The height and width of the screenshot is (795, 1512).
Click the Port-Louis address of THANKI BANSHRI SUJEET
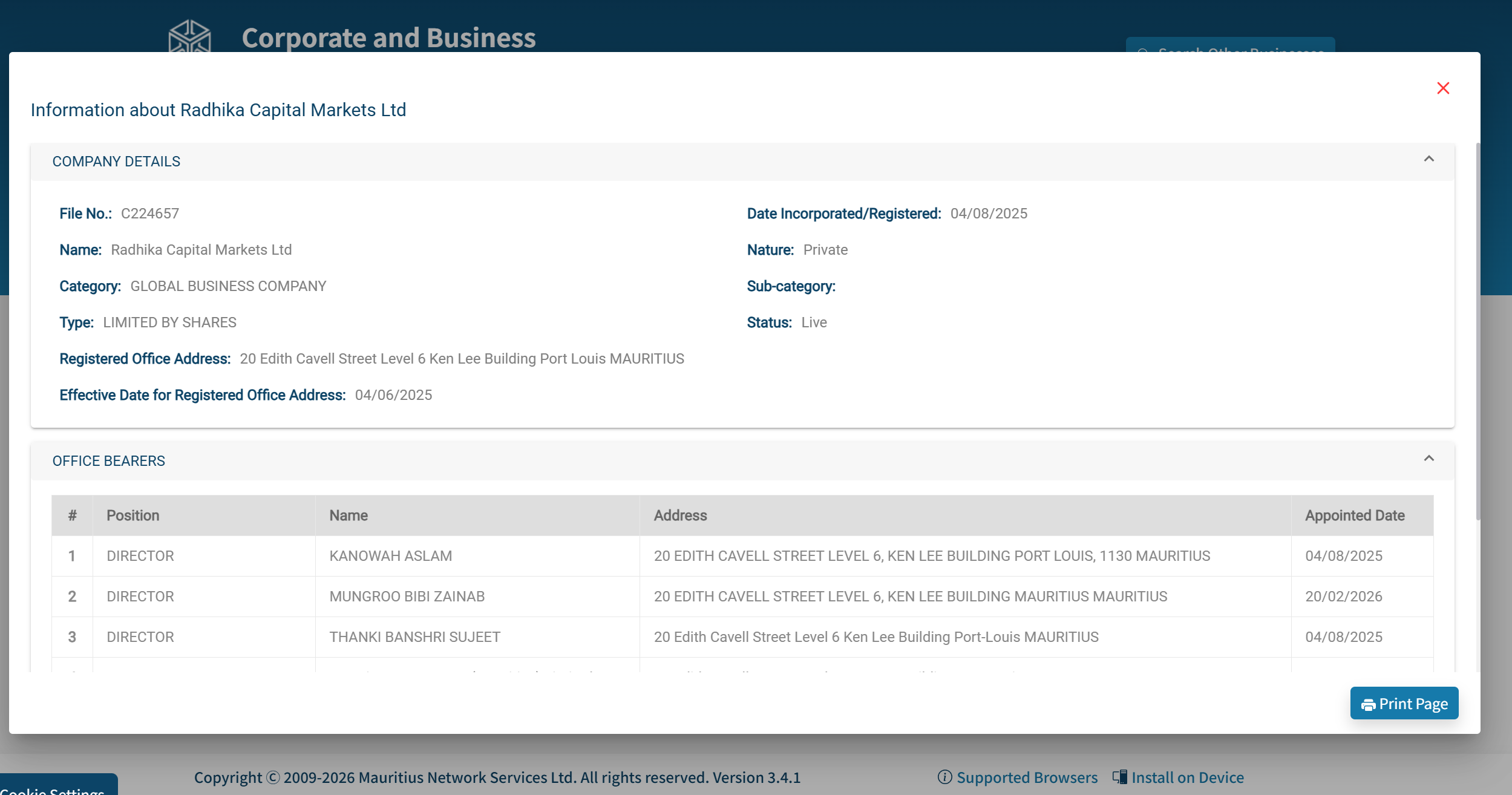tap(876, 637)
